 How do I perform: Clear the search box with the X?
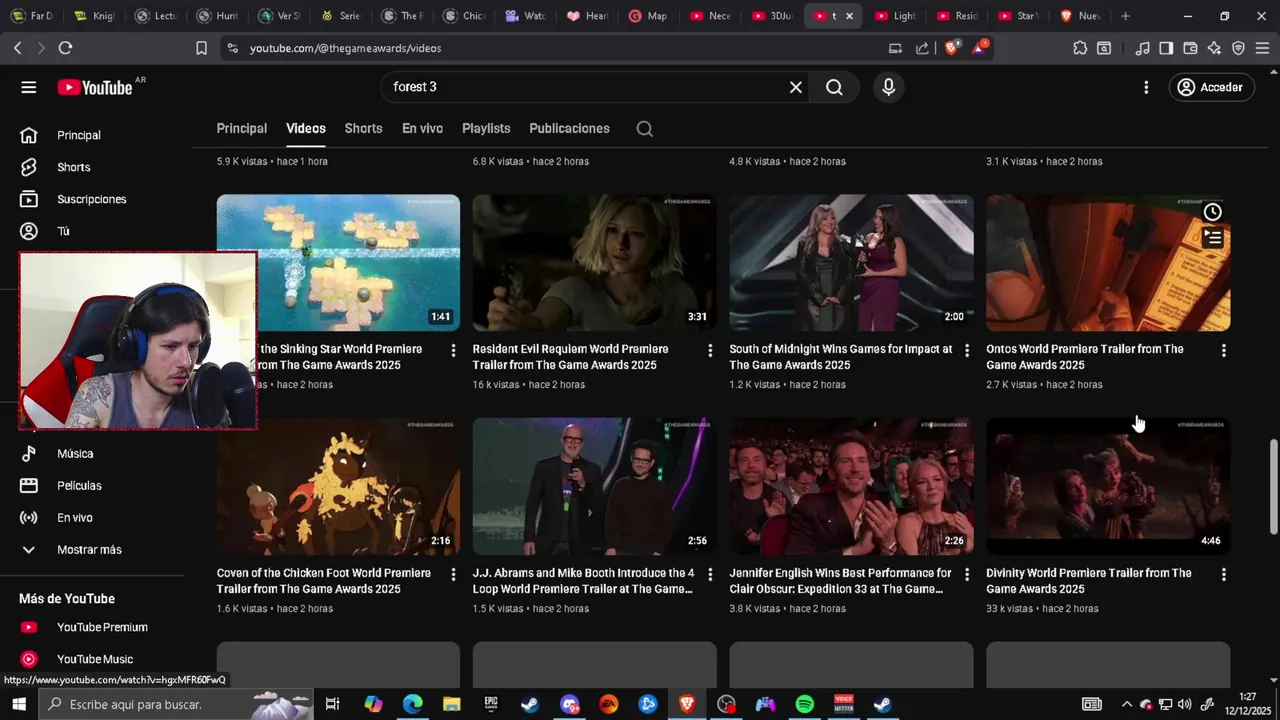tap(796, 87)
